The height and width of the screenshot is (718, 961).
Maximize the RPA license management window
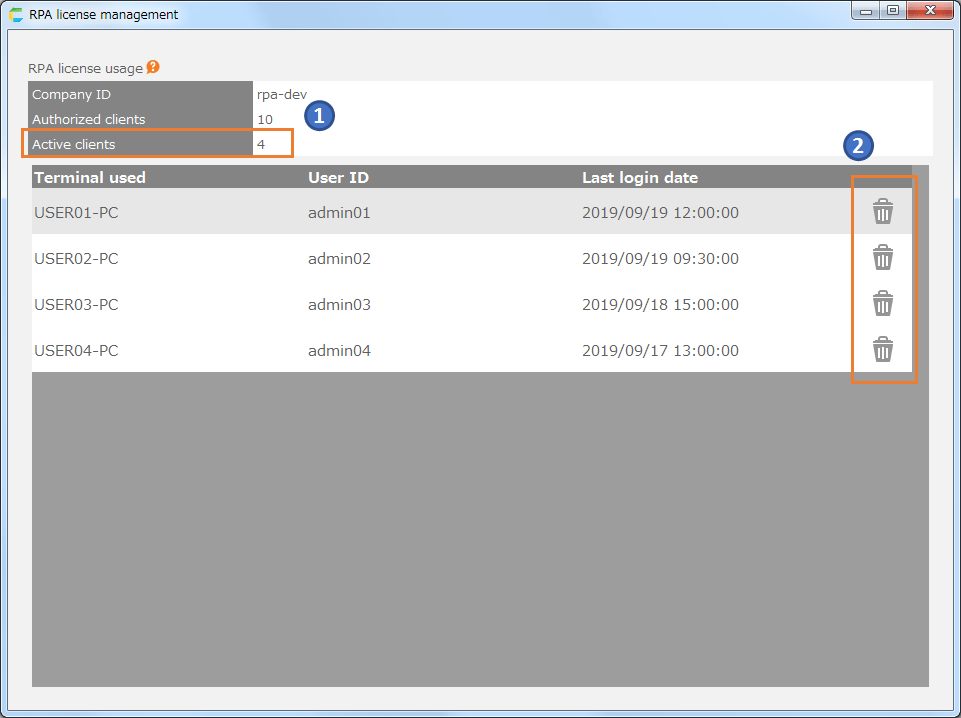coord(892,11)
